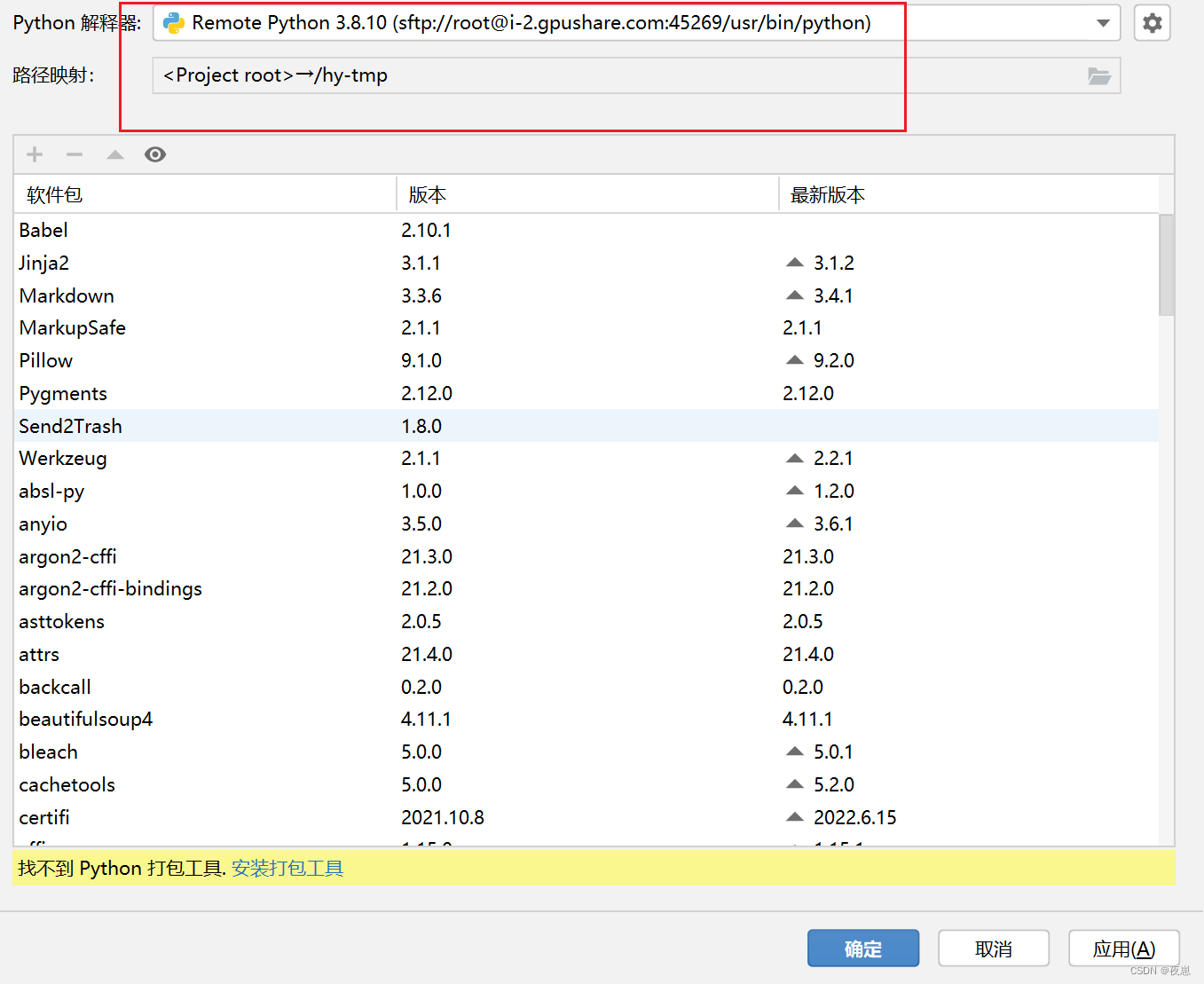Click the 最新版本 column header
1204x984 pixels.
[x=969, y=195]
